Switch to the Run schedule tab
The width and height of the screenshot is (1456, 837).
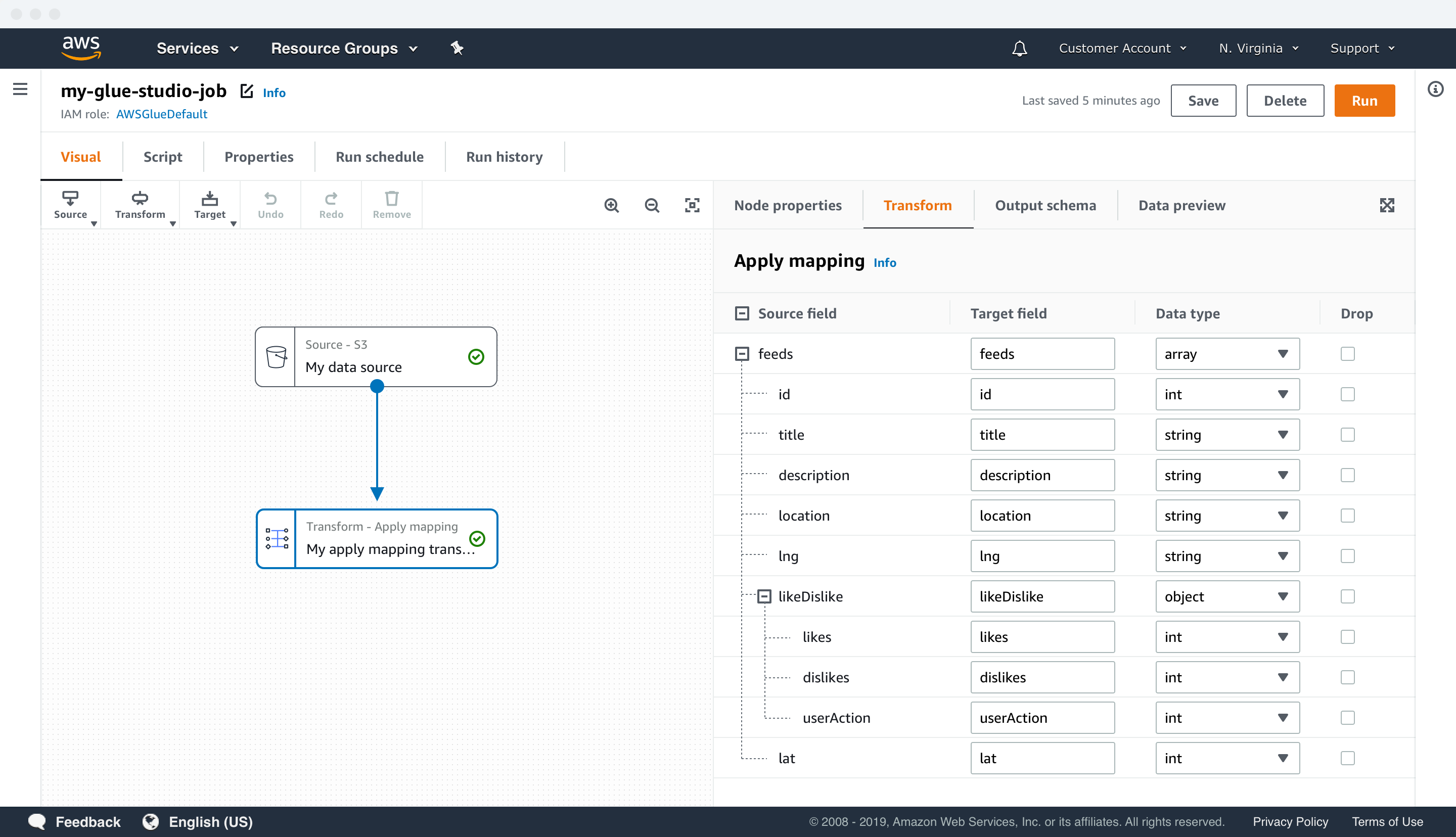point(379,156)
